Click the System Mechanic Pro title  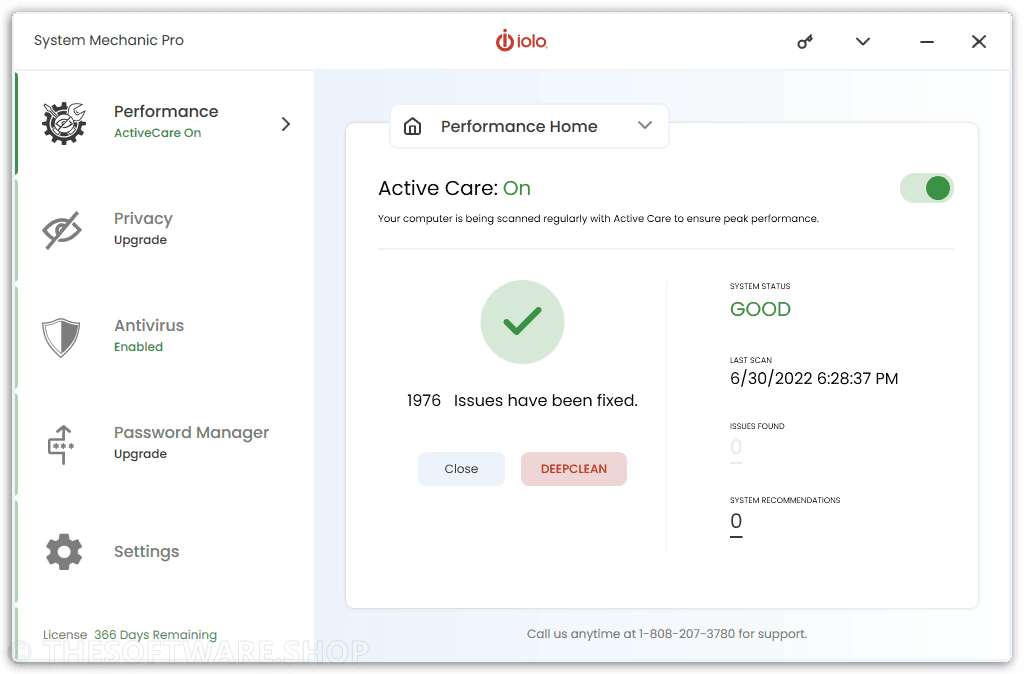(109, 40)
